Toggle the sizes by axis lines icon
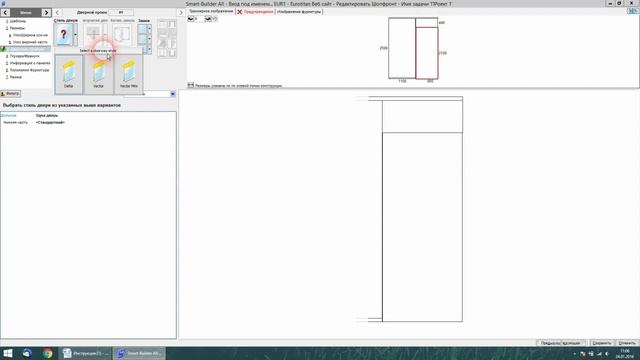 [191, 85]
